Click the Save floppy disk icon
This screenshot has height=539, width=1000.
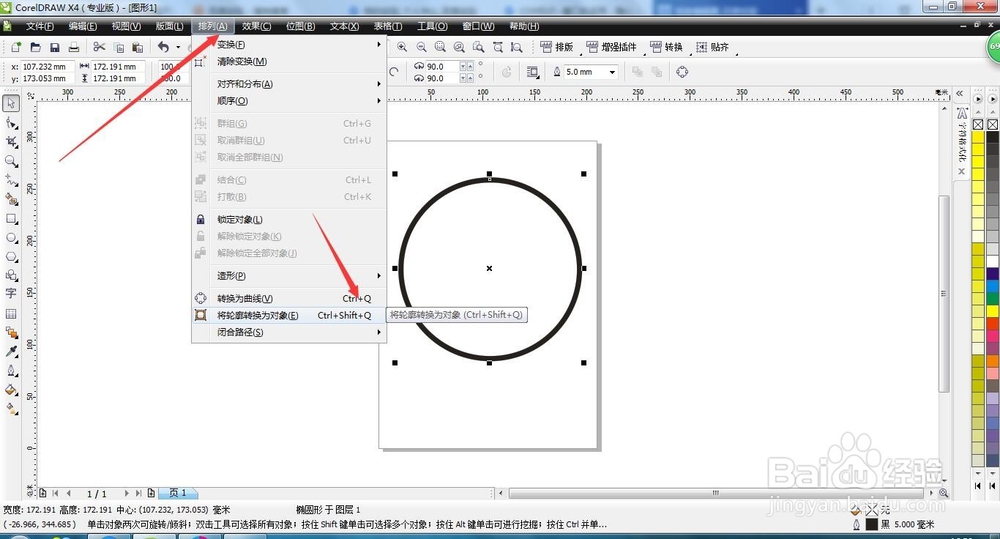[55, 47]
